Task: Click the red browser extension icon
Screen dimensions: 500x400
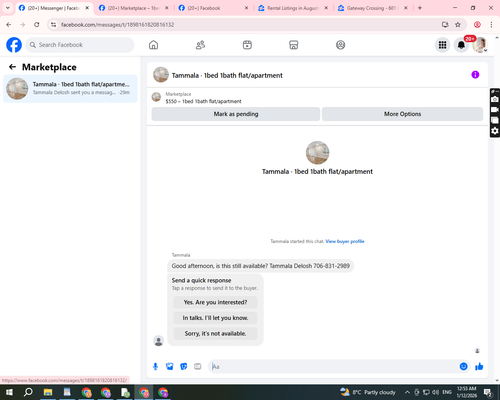Action: coord(477,25)
